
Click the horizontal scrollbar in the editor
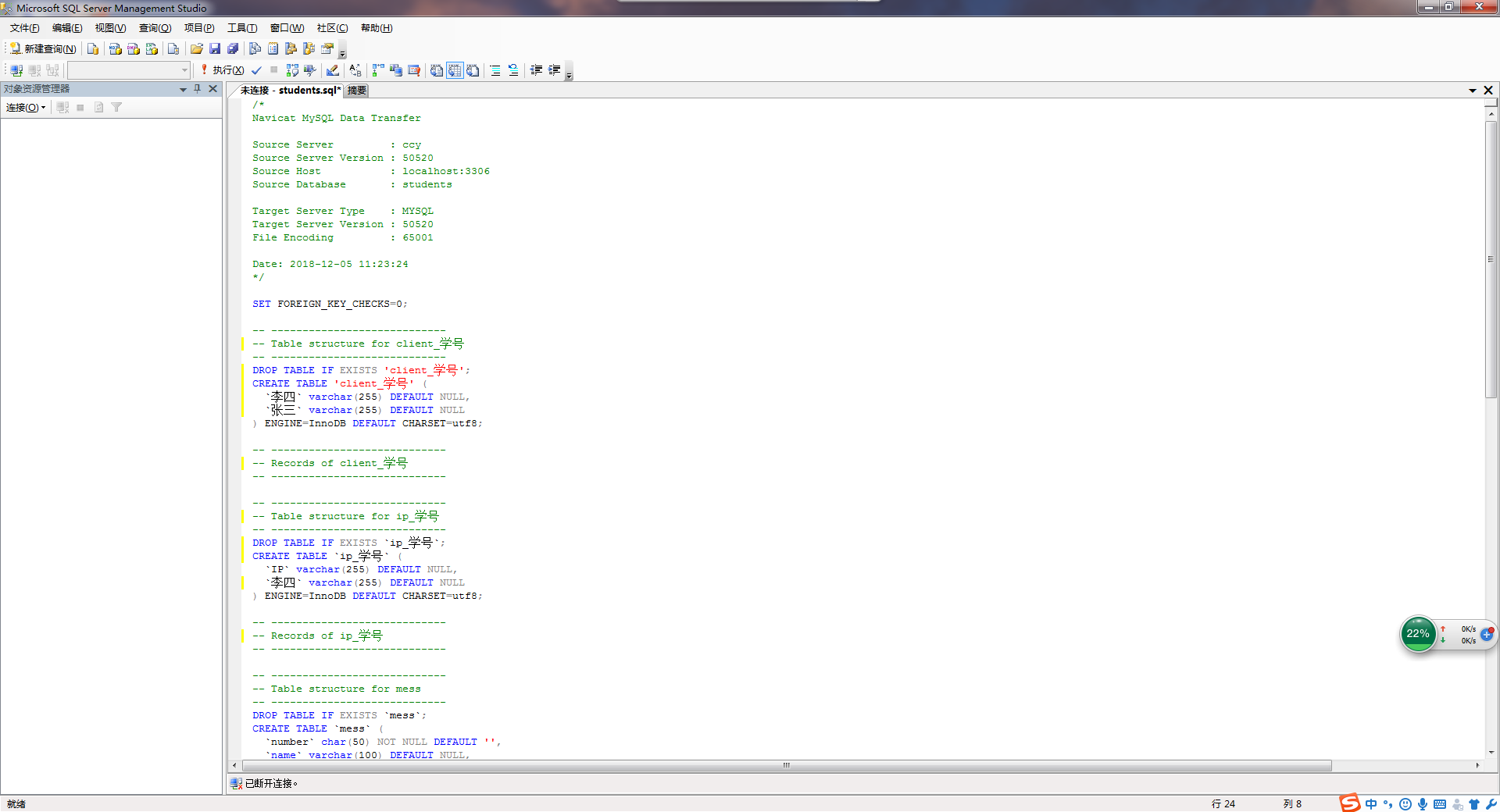(786, 766)
